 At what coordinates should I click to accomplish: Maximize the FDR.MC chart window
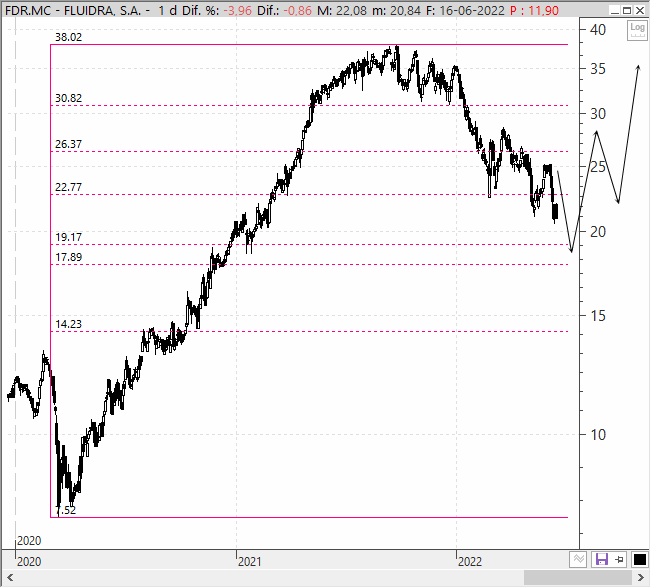click(x=627, y=10)
